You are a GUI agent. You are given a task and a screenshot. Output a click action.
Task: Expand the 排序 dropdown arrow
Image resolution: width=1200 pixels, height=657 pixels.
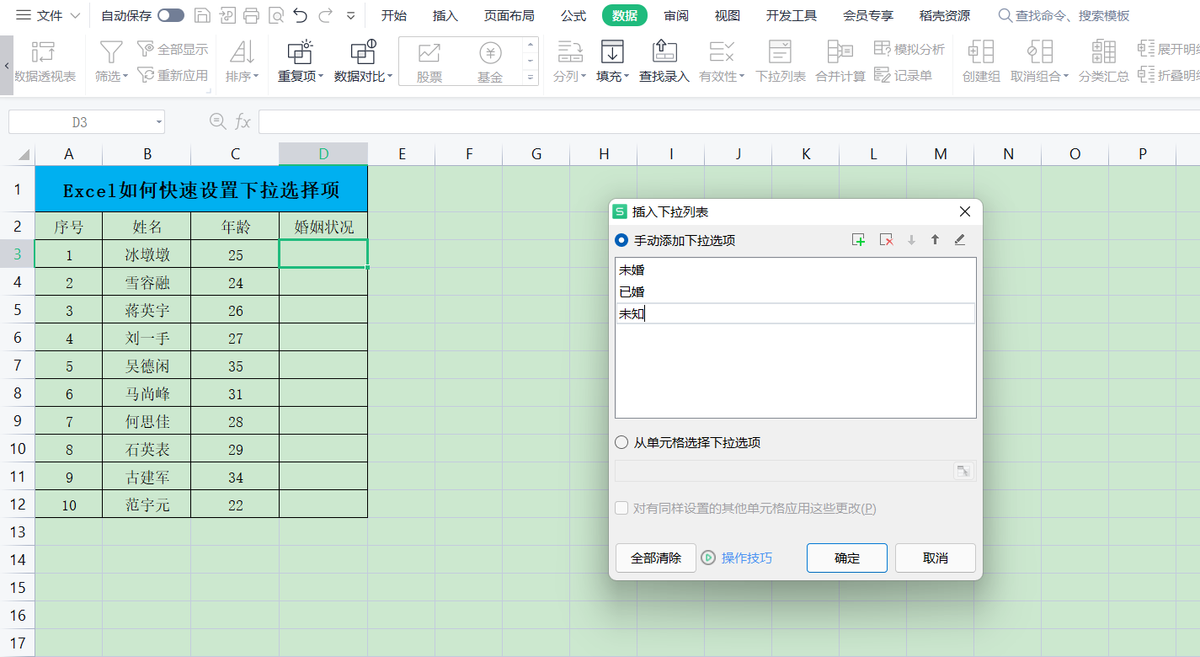click(x=256, y=76)
